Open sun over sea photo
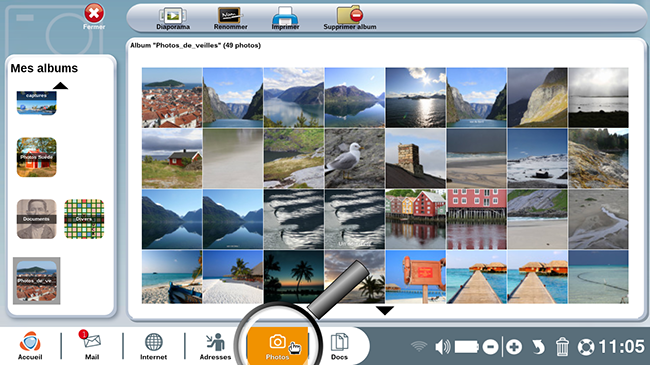 pos(415,97)
